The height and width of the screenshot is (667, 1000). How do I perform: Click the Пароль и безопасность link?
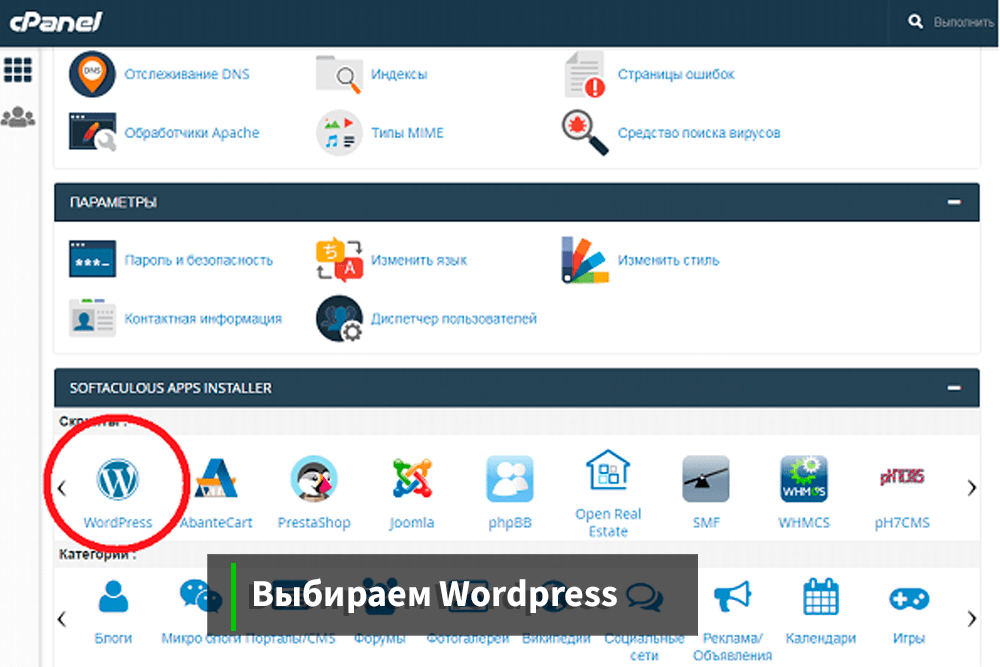pos(199,260)
